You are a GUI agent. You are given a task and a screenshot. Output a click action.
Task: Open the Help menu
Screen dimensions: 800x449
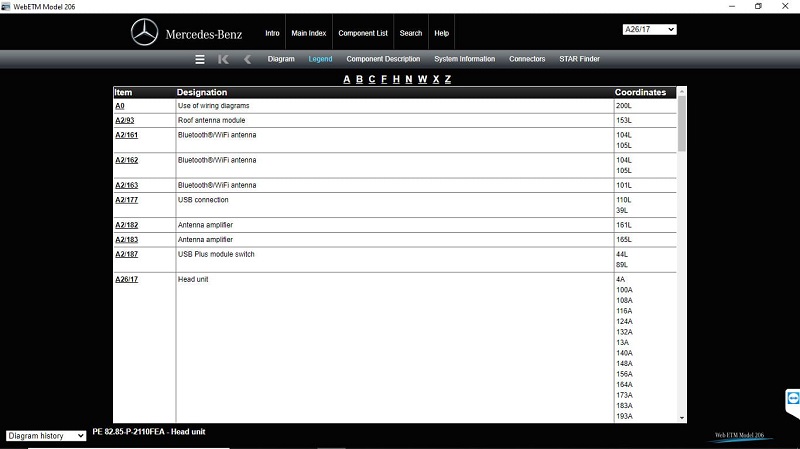[441, 33]
